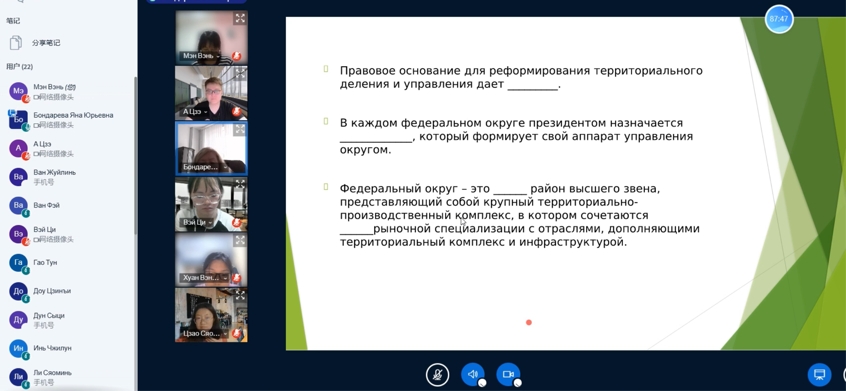846x391 pixels.
Task: Maximize Вэй Ци video tile
Action: [x=240, y=184]
